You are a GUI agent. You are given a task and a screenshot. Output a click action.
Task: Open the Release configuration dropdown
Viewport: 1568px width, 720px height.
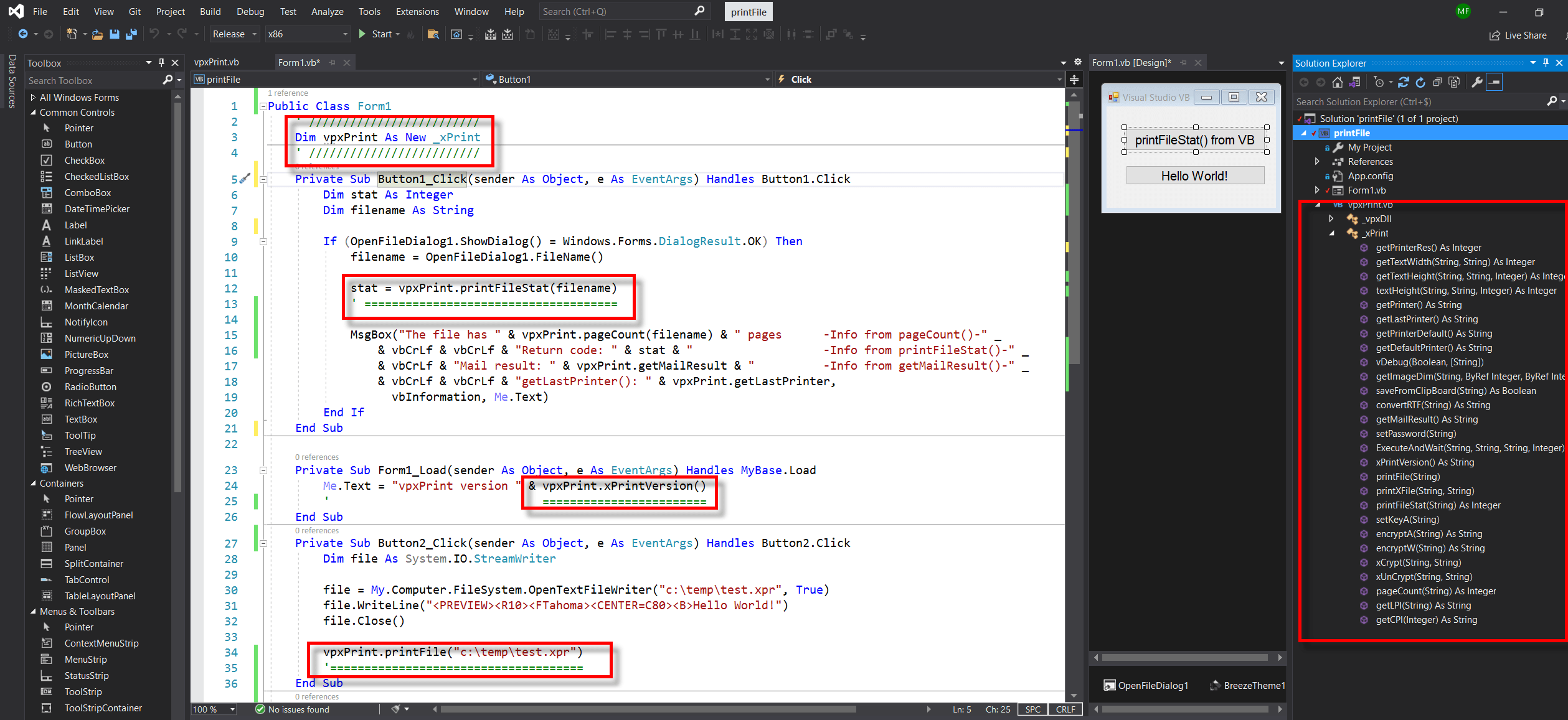(234, 34)
